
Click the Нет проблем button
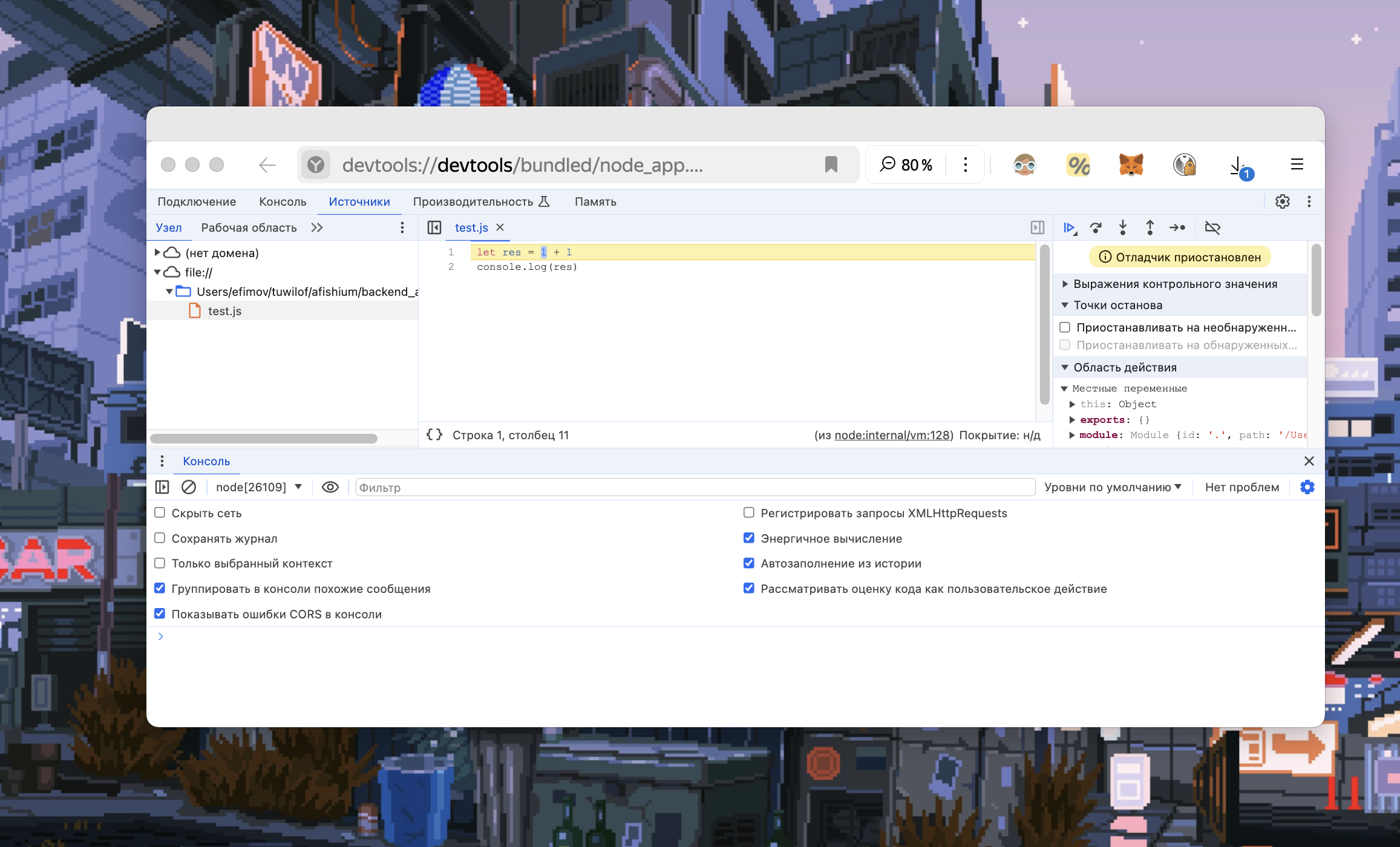point(1241,487)
